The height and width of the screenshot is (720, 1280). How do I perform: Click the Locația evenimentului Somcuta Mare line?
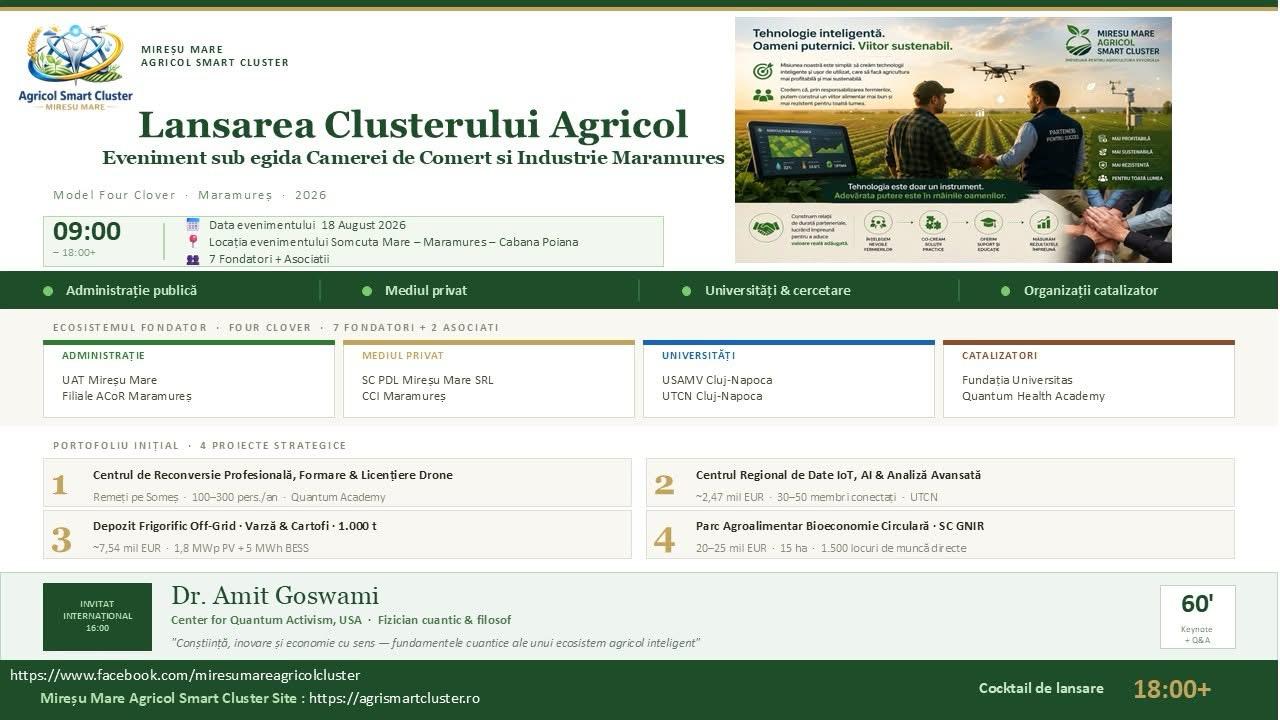(393, 242)
